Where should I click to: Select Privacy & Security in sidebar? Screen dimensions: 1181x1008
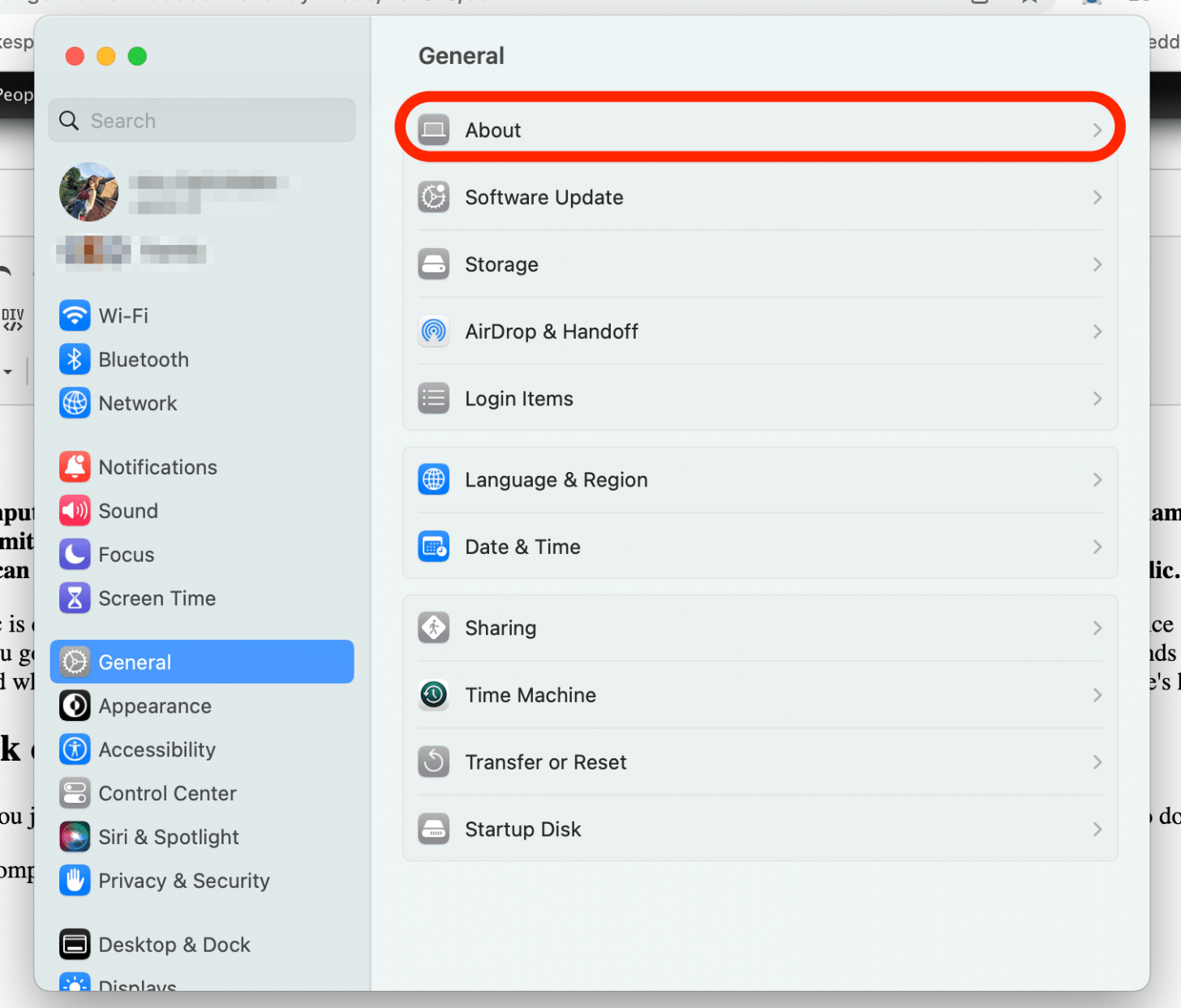pyautogui.click(x=183, y=881)
